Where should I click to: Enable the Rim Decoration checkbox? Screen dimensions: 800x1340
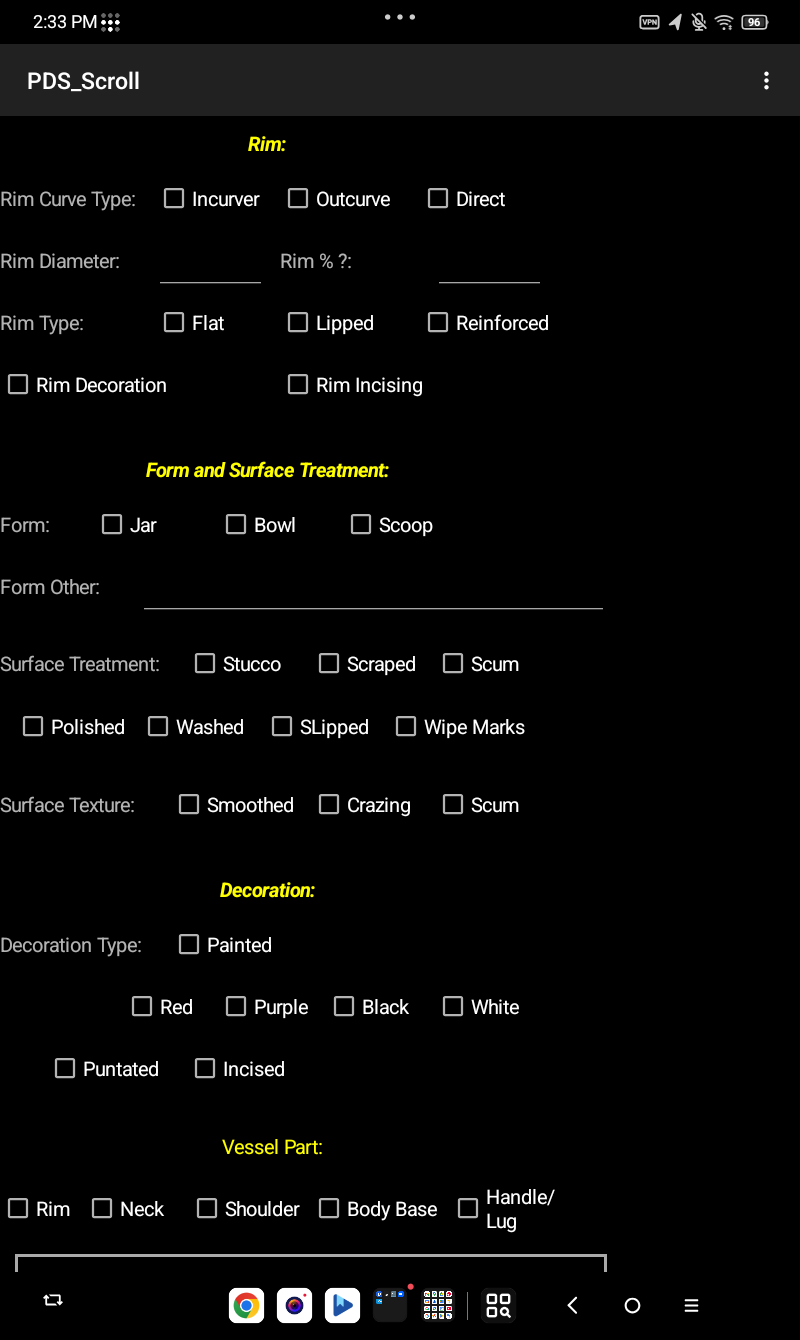click(18, 385)
